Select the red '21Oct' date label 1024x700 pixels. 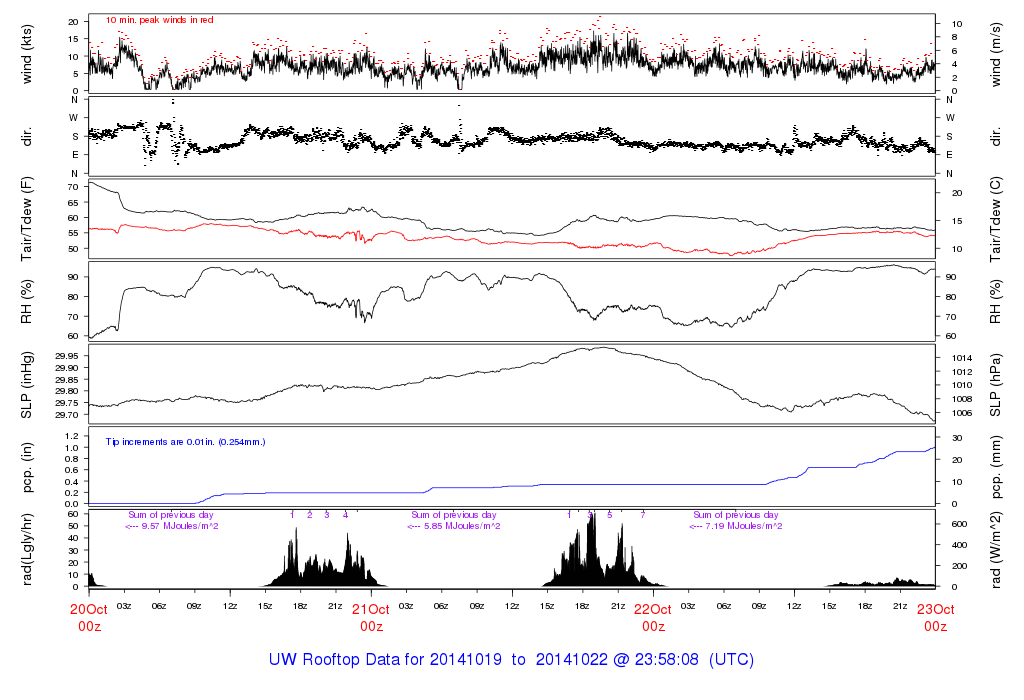pyautogui.click(x=371, y=609)
